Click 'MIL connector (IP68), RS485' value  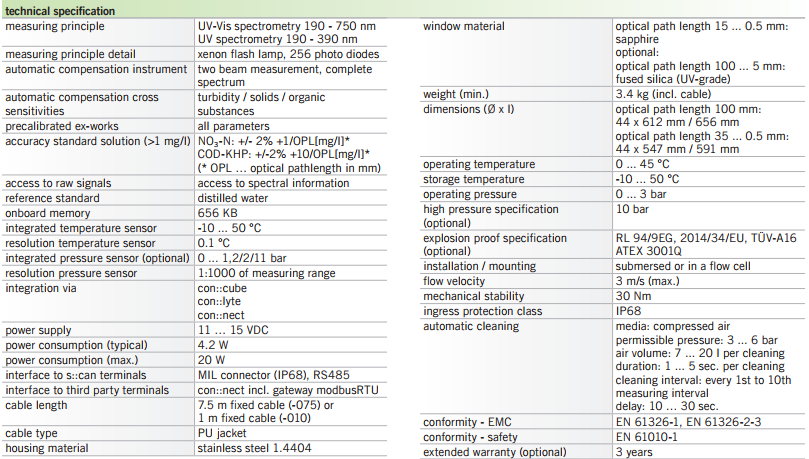point(273,375)
